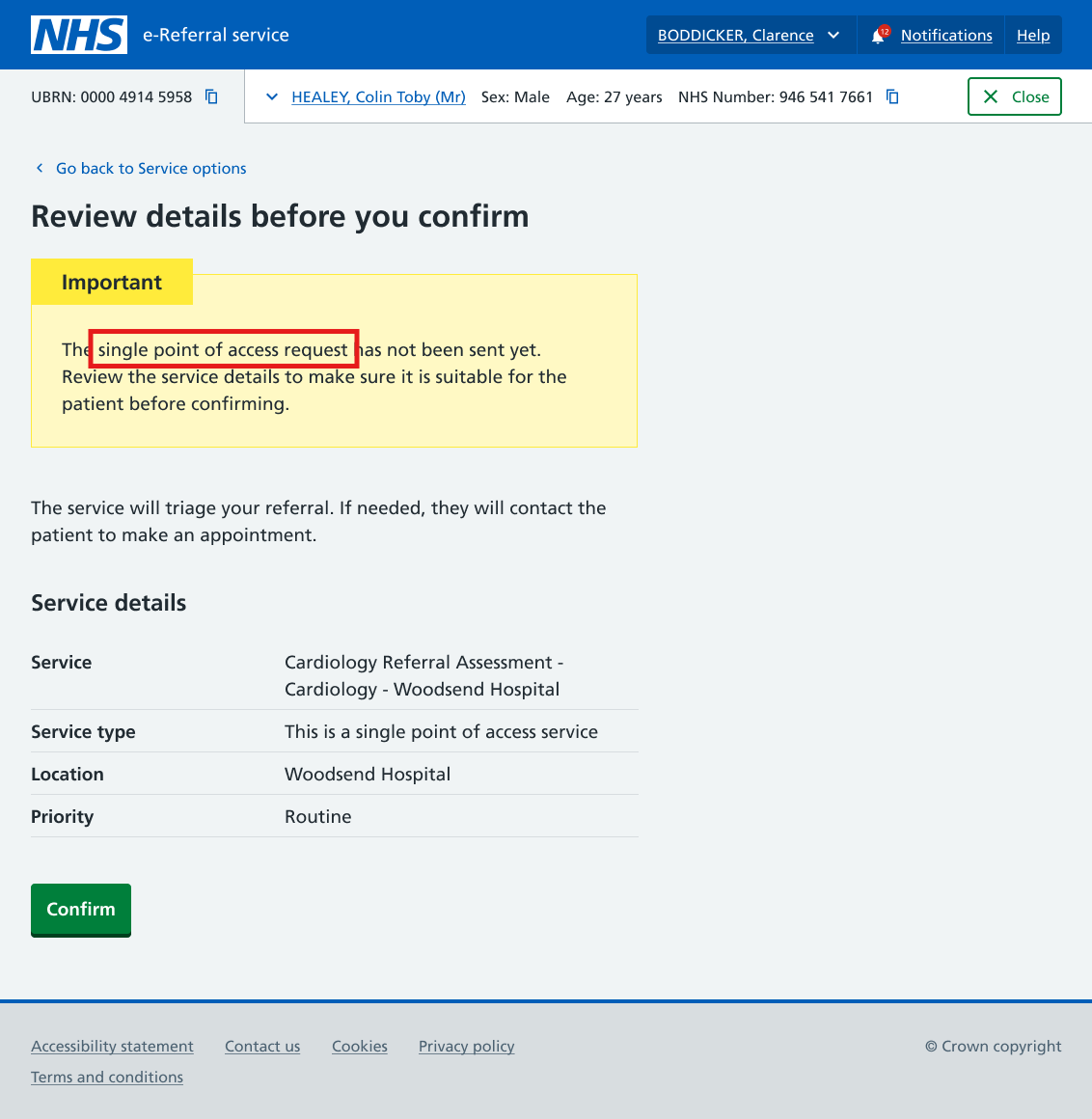Confirm the referral request

click(x=81, y=909)
